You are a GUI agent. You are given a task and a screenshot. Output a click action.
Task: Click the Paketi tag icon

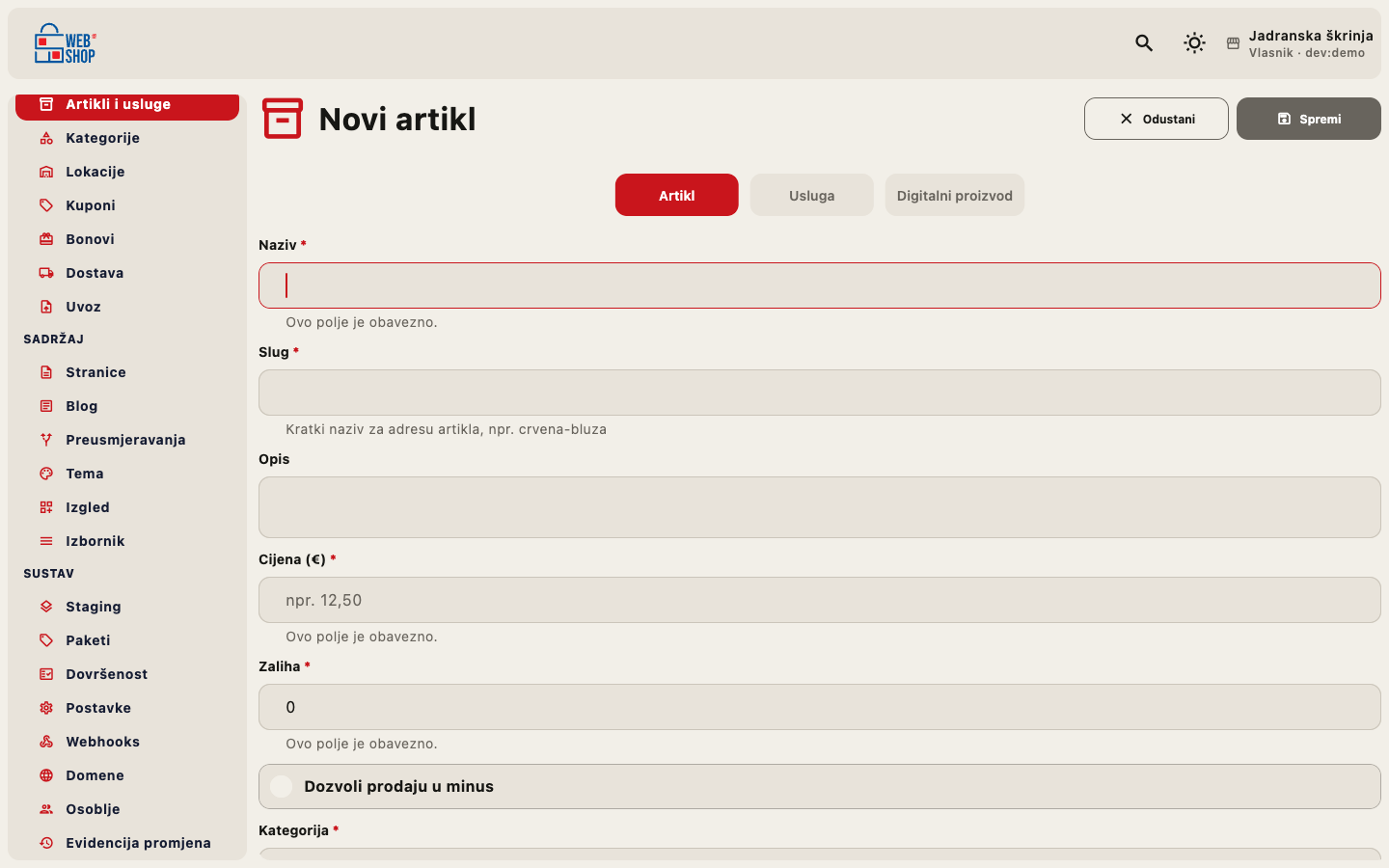(46, 640)
